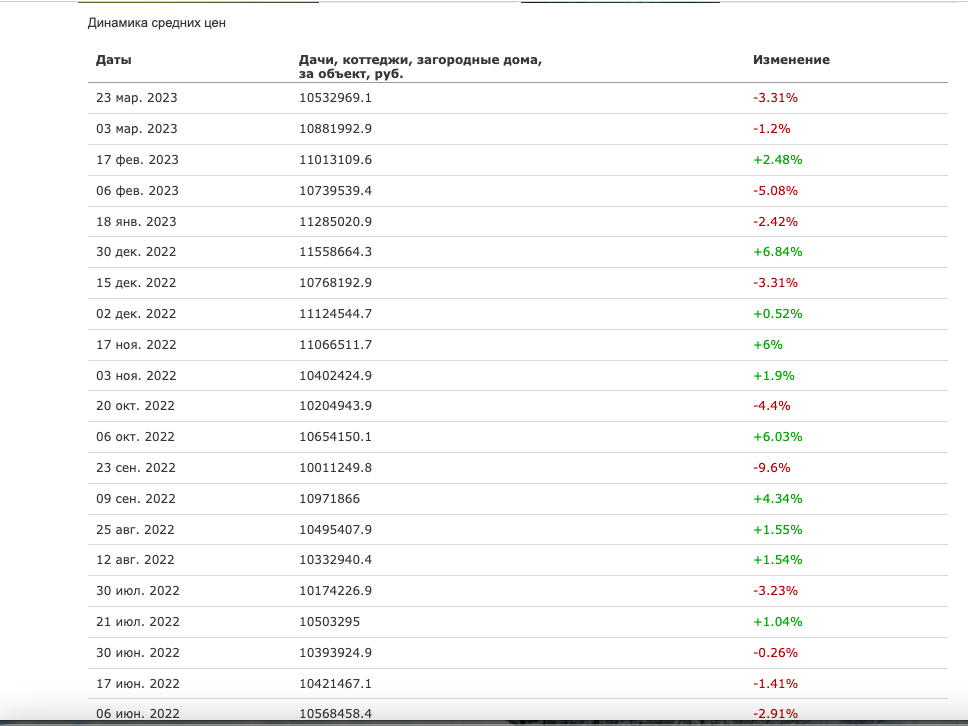
Task: Select price value 11285020.9
Action: (335, 221)
